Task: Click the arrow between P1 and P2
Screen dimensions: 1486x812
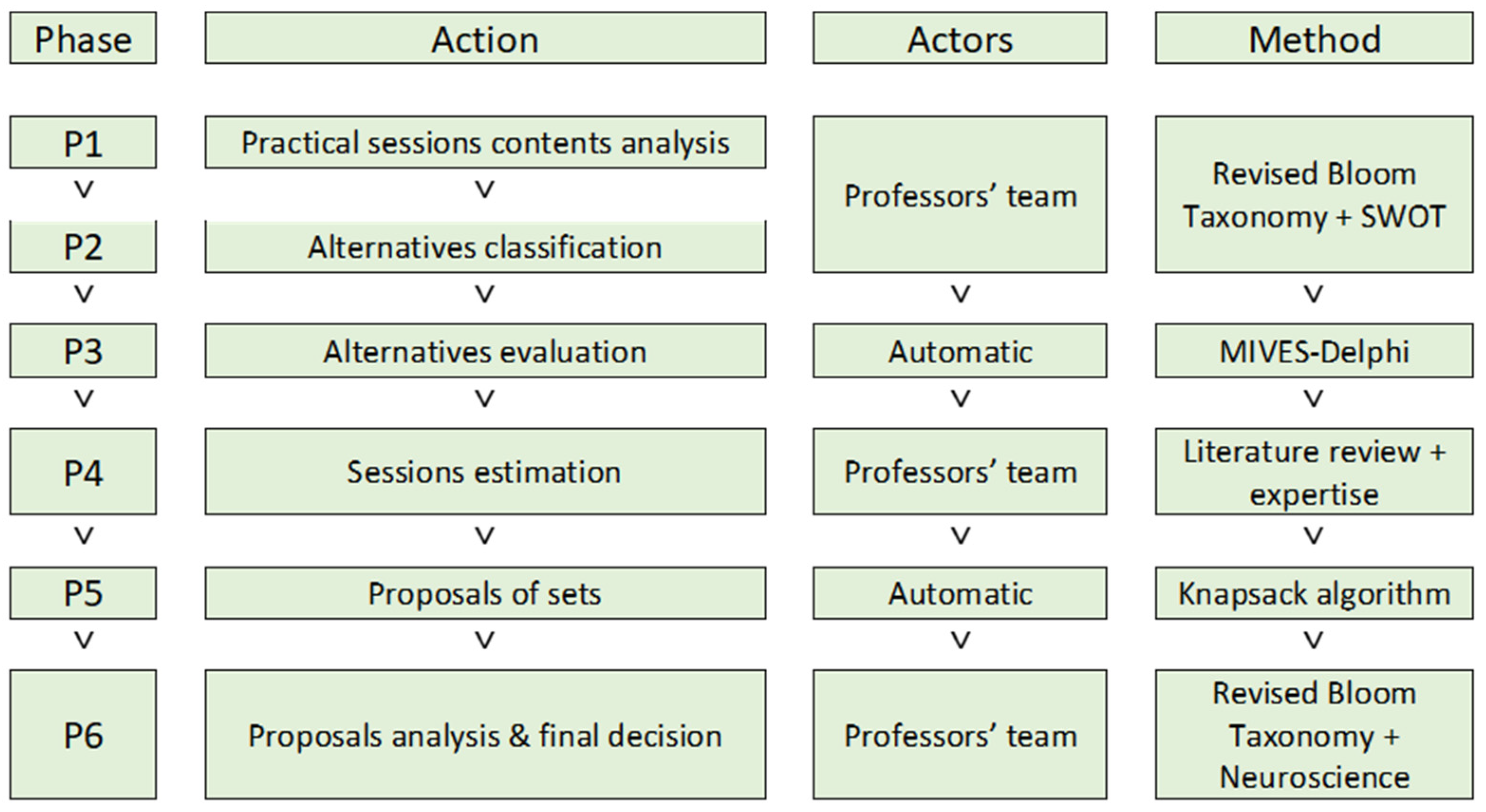Action: point(84,190)
